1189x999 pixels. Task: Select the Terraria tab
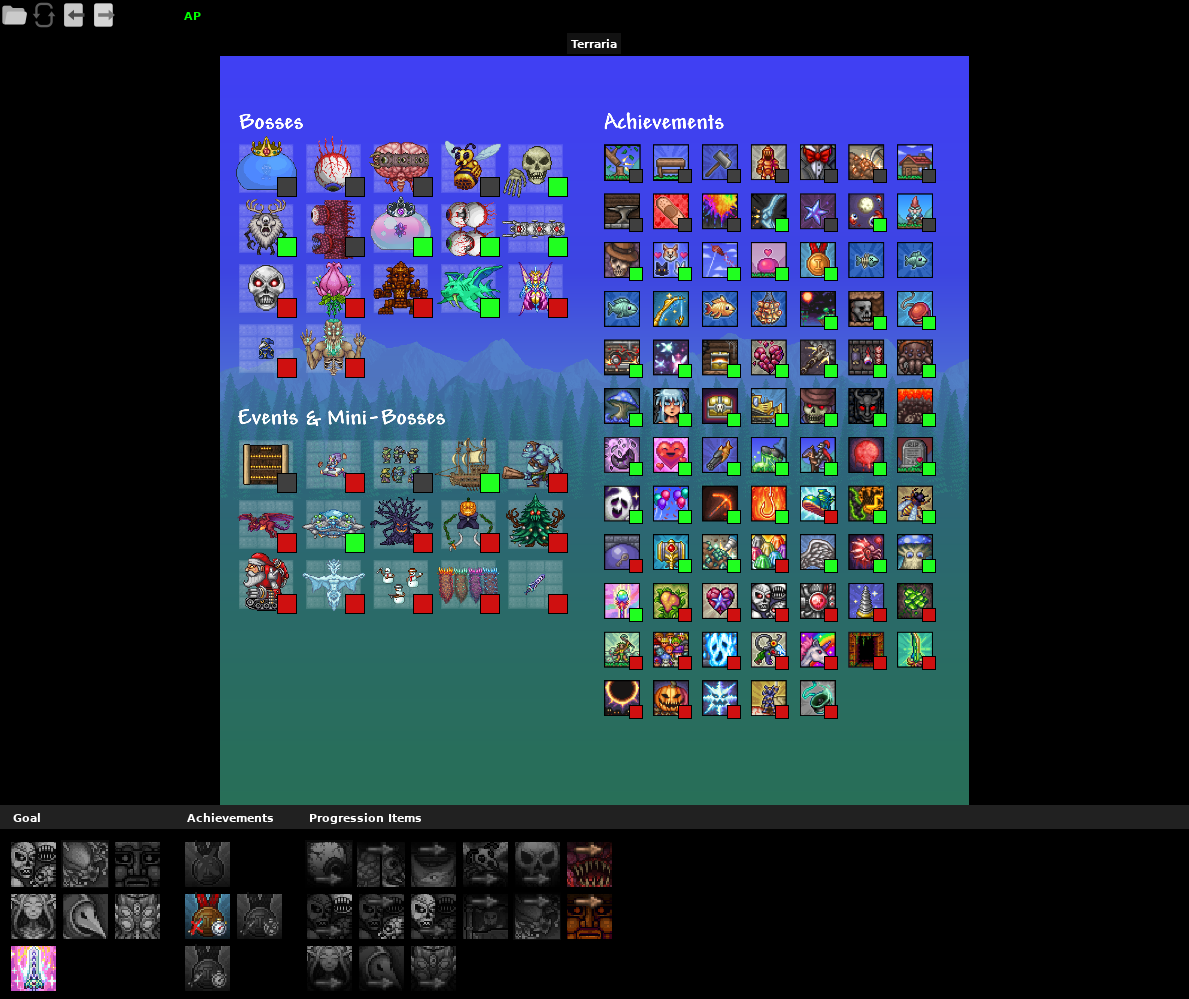594,44
